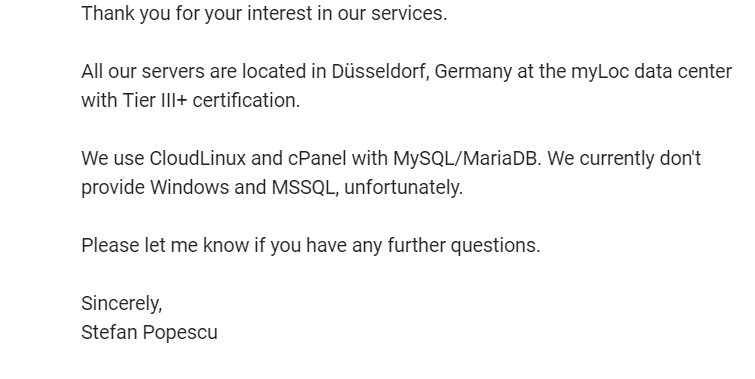The width and height of the screenshot is (755, 379).
Task: Click the sender name Stefan Popescu
Action: [x=149, y=332]
